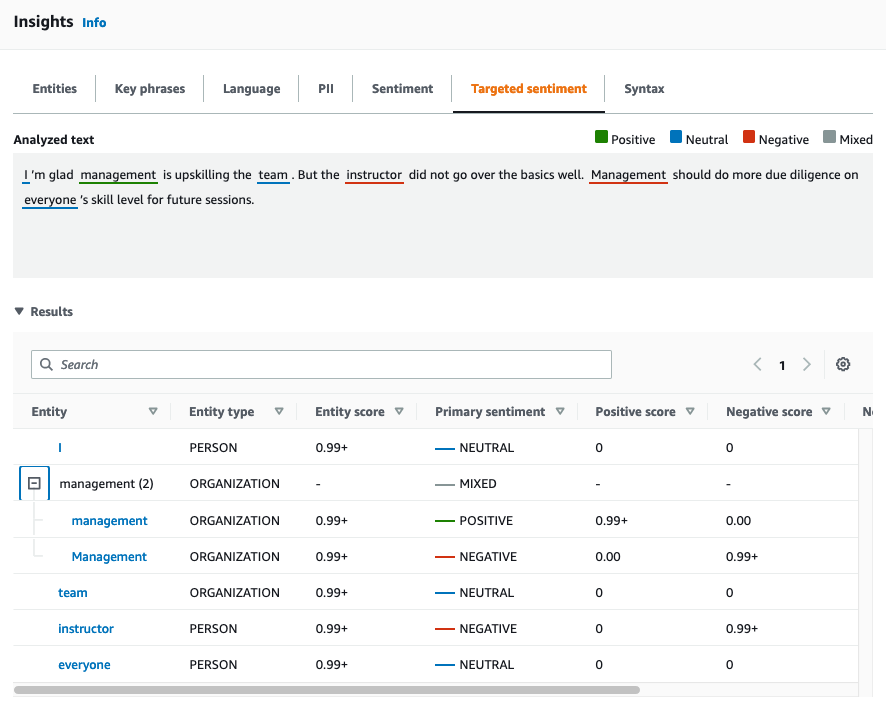Sort by Positive score column arrow

click(690, 412)
